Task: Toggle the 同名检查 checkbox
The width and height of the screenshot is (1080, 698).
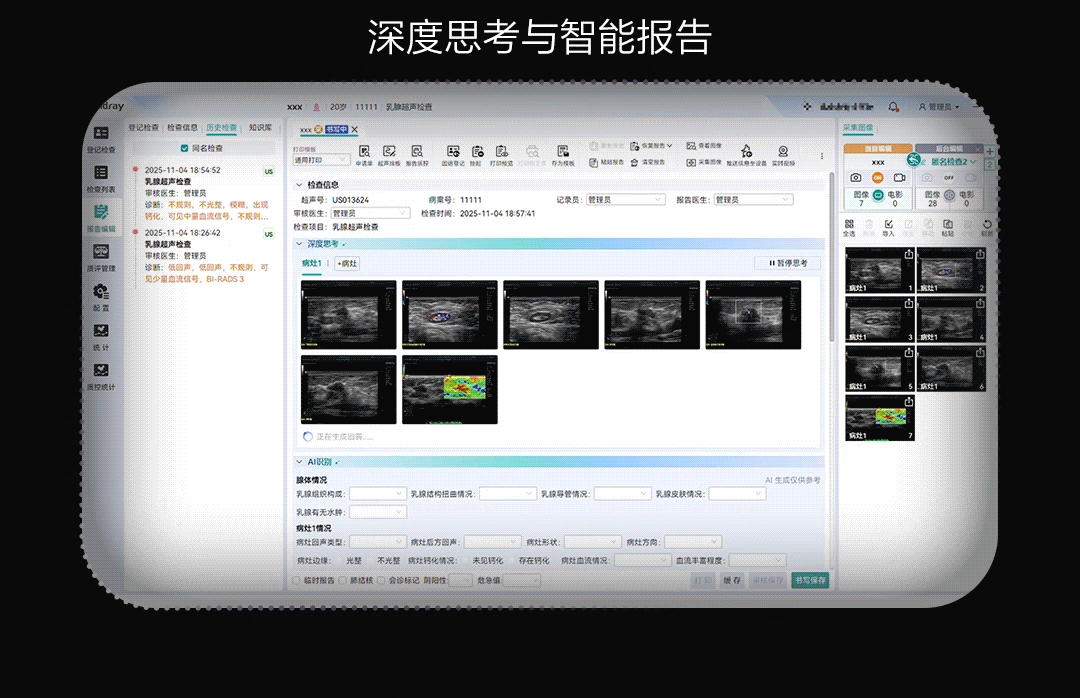Action: coord(184,148)
